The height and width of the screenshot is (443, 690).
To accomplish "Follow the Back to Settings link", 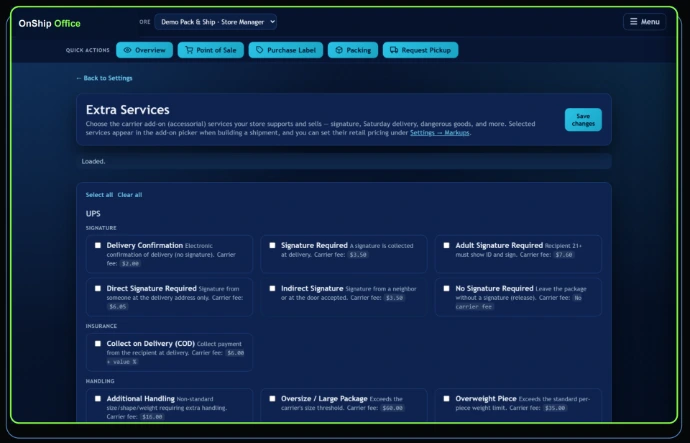I will 104,78.
